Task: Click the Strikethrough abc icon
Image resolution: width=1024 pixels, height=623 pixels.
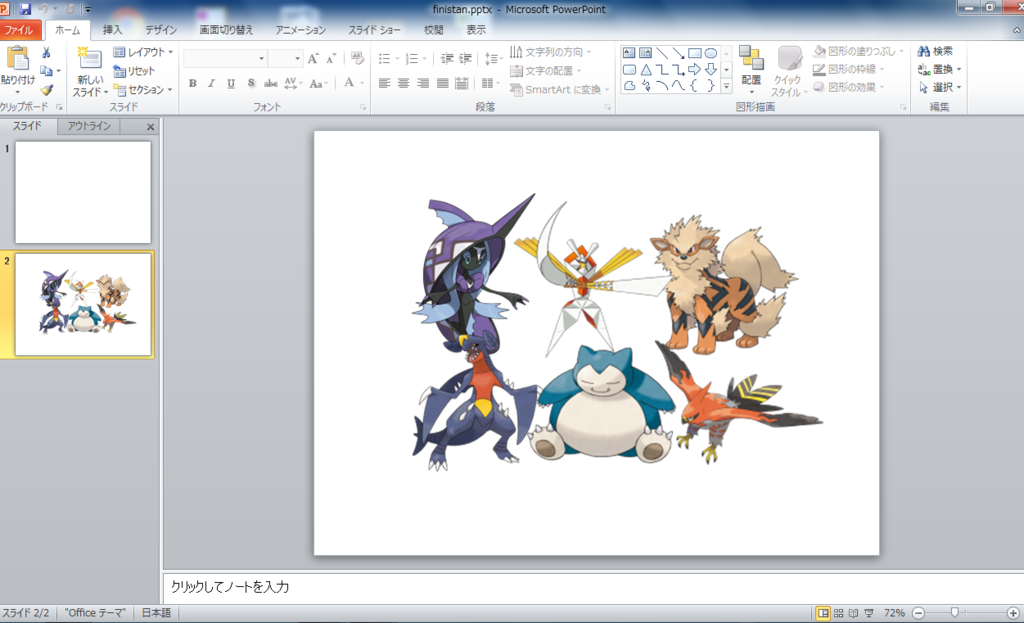Action: click(x=270, y=83)
